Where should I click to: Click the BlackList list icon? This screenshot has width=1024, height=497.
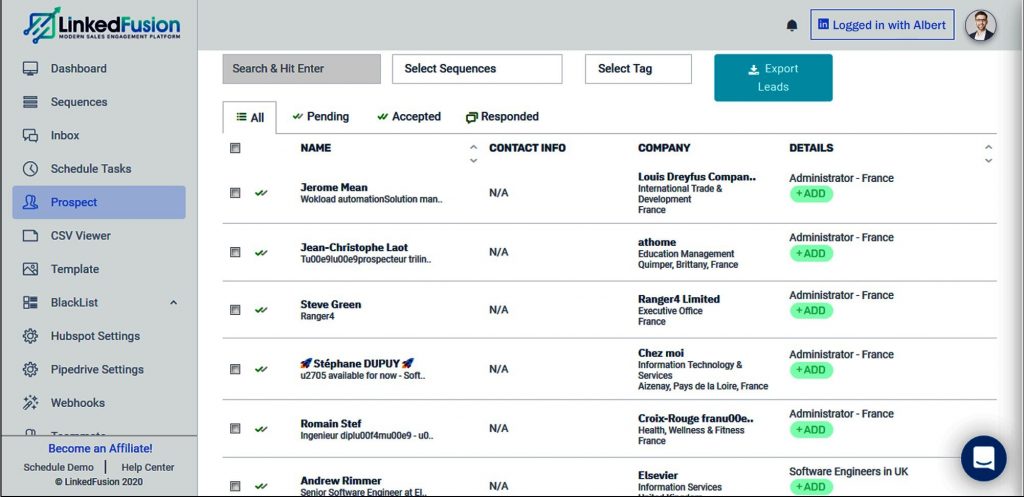30,302
